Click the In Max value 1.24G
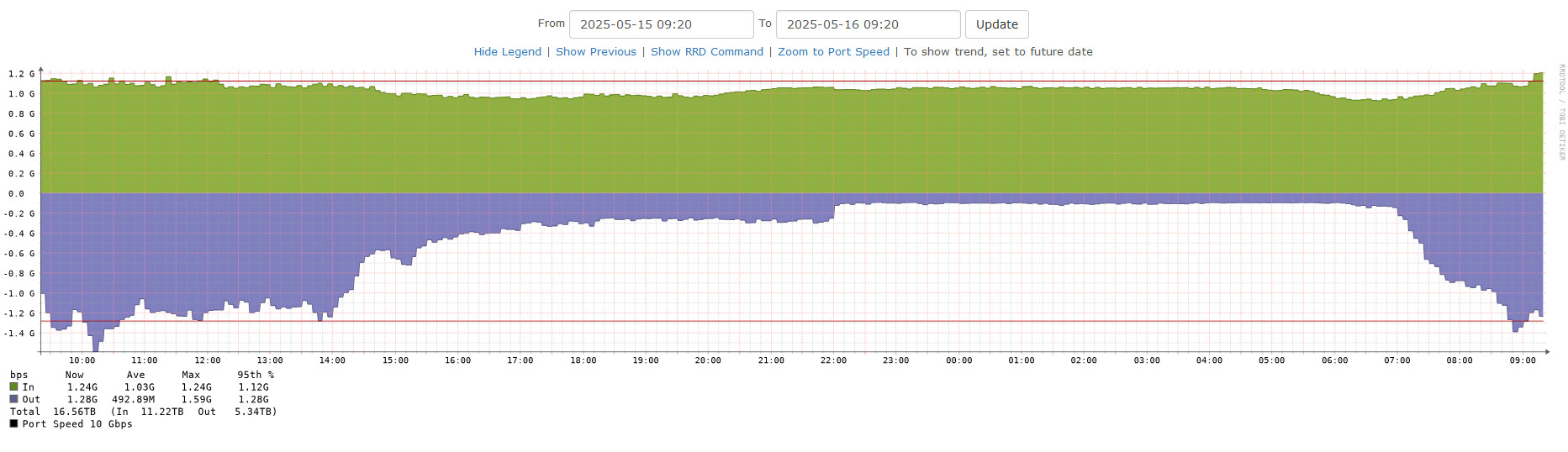 pyautogui.click(x=197, y=387)
